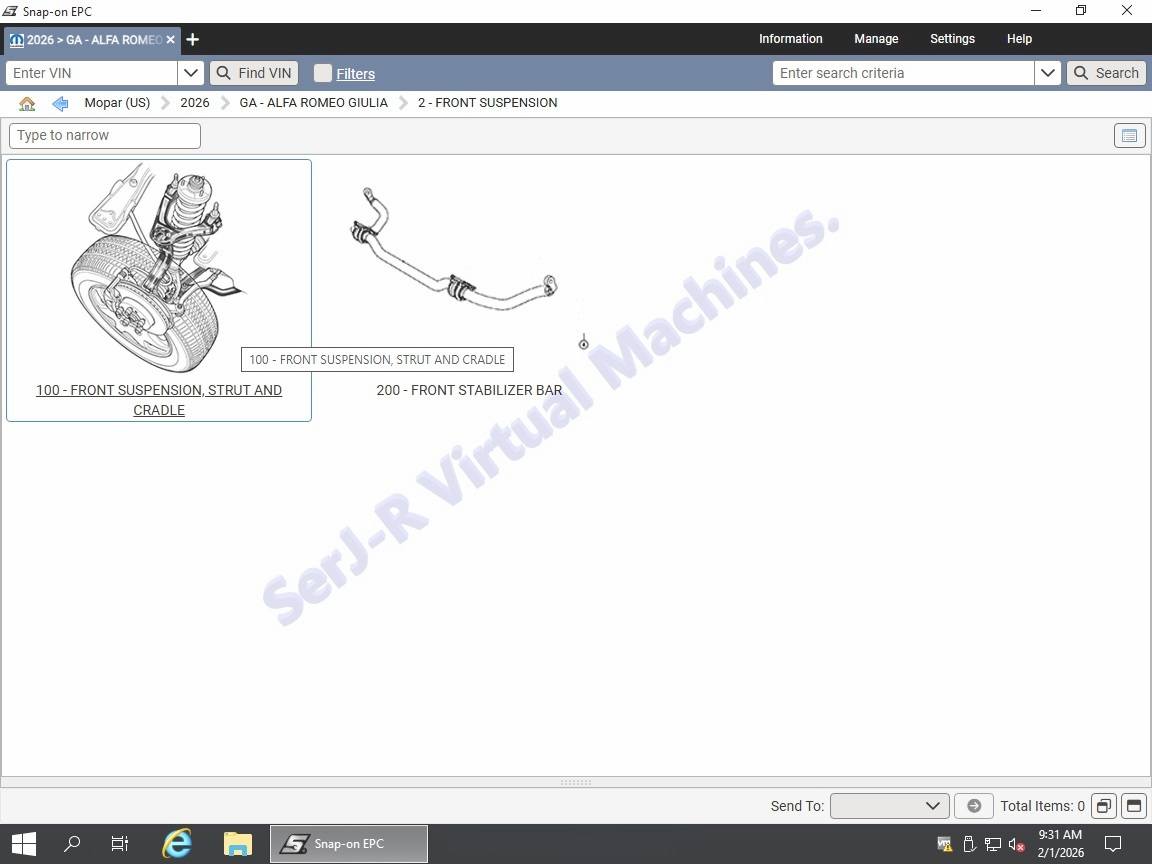Open the Settings menu
This screenshot has width=1152, height=864.
[951, 39]
